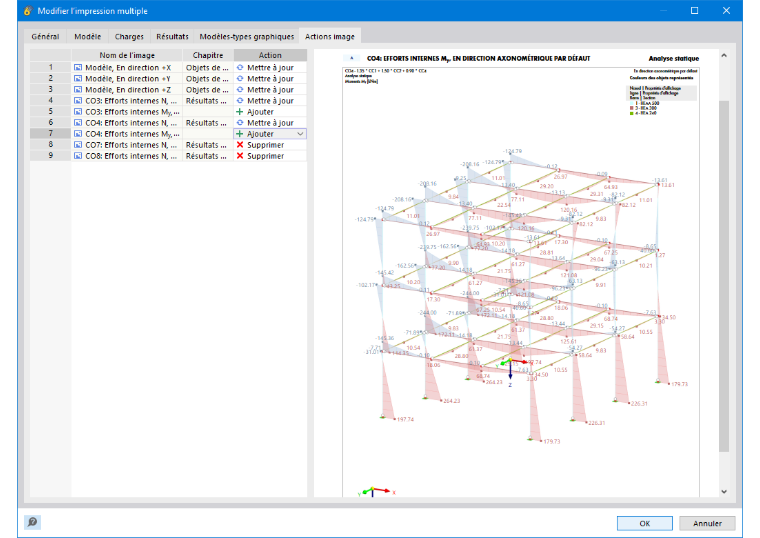Select row number 5 header
760x538 pixels.
pos(50,112)
